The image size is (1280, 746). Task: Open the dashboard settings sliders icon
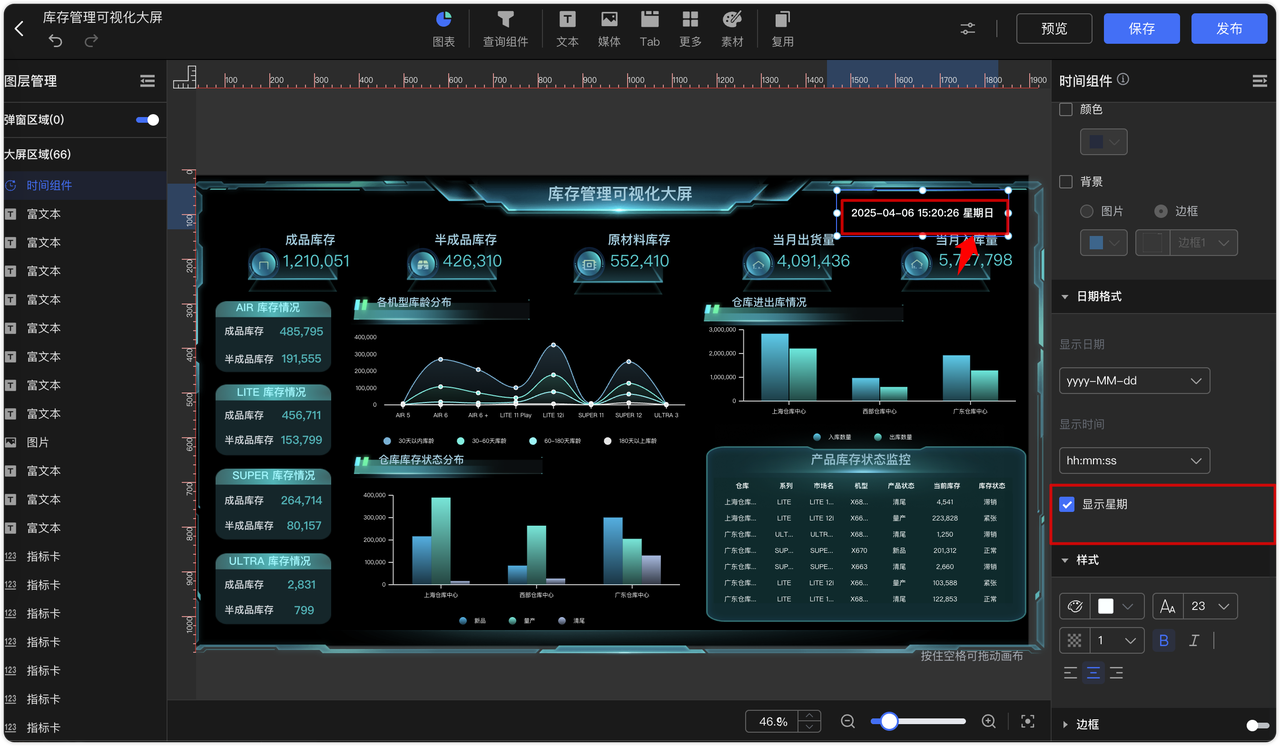tap(968, 29)
